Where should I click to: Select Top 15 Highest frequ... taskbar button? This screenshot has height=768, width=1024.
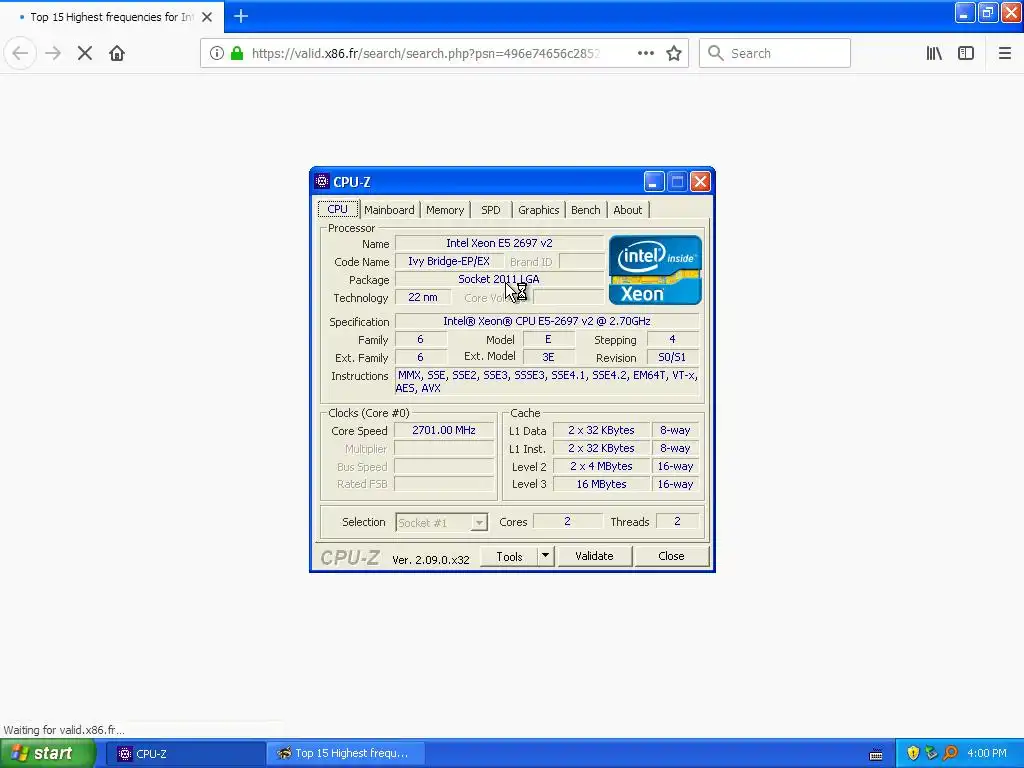click(x=345, y=754)
